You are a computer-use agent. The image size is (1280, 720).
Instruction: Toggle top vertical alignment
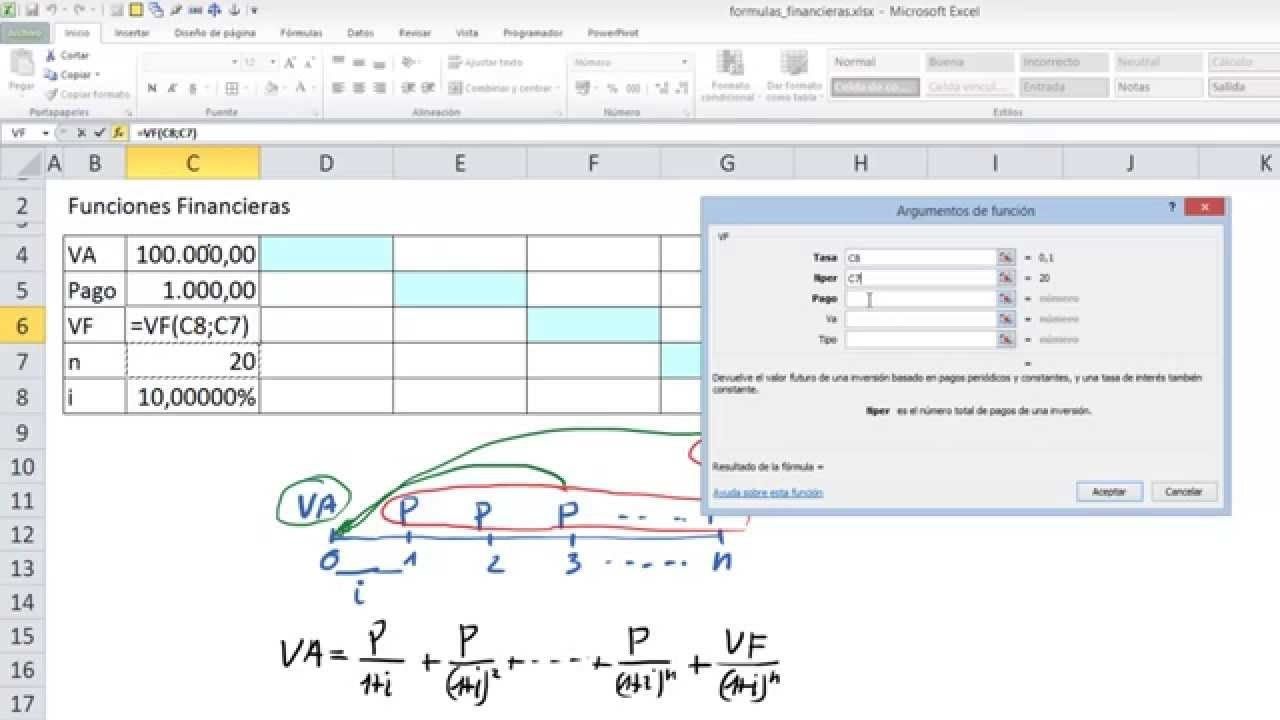coord(338,62)
